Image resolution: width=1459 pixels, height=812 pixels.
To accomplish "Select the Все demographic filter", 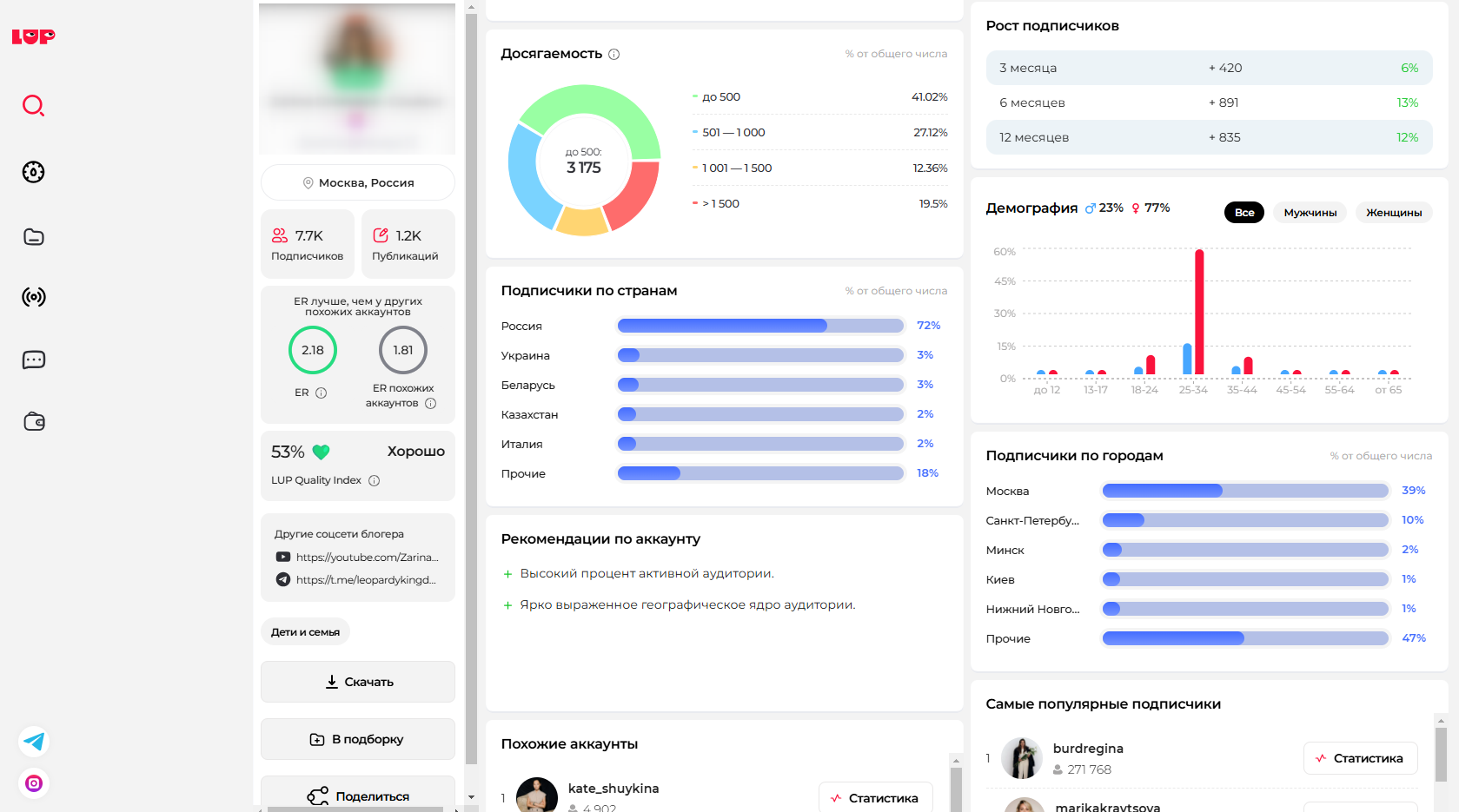I will pyautogui.click(x=1243, y=213).
